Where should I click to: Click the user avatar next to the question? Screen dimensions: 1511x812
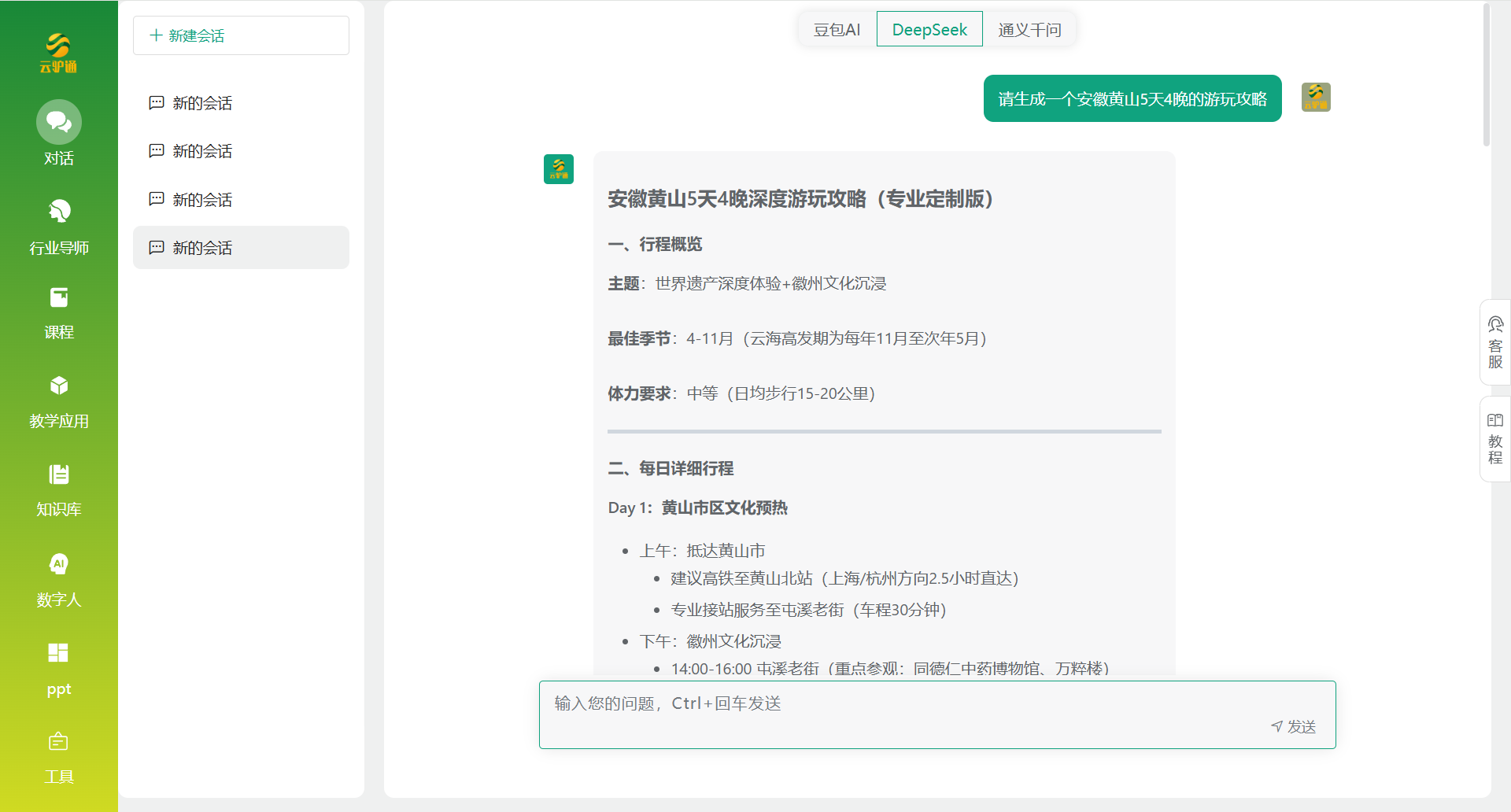1315,97
